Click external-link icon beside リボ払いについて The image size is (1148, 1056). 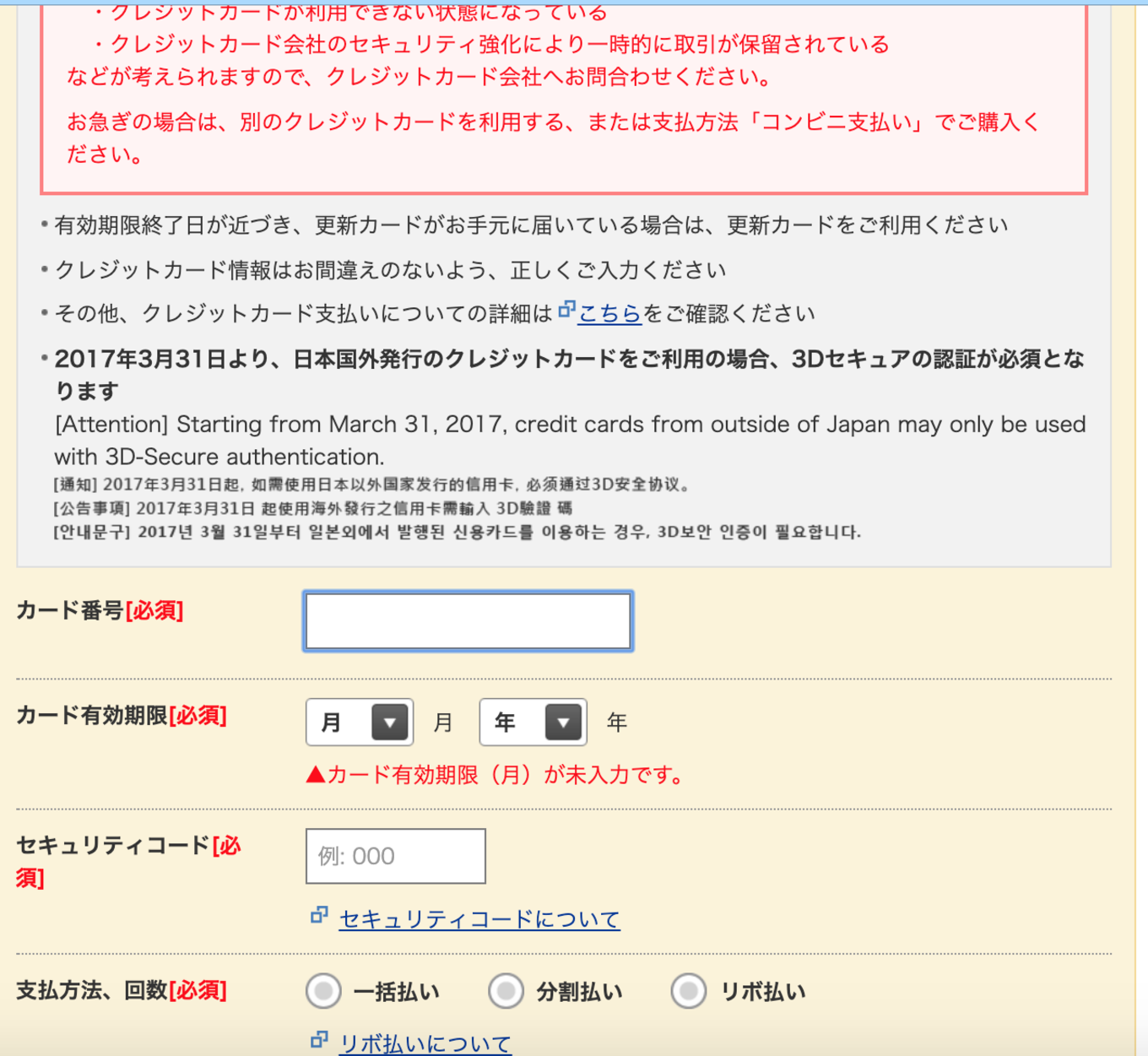[x=319, y=1040]
